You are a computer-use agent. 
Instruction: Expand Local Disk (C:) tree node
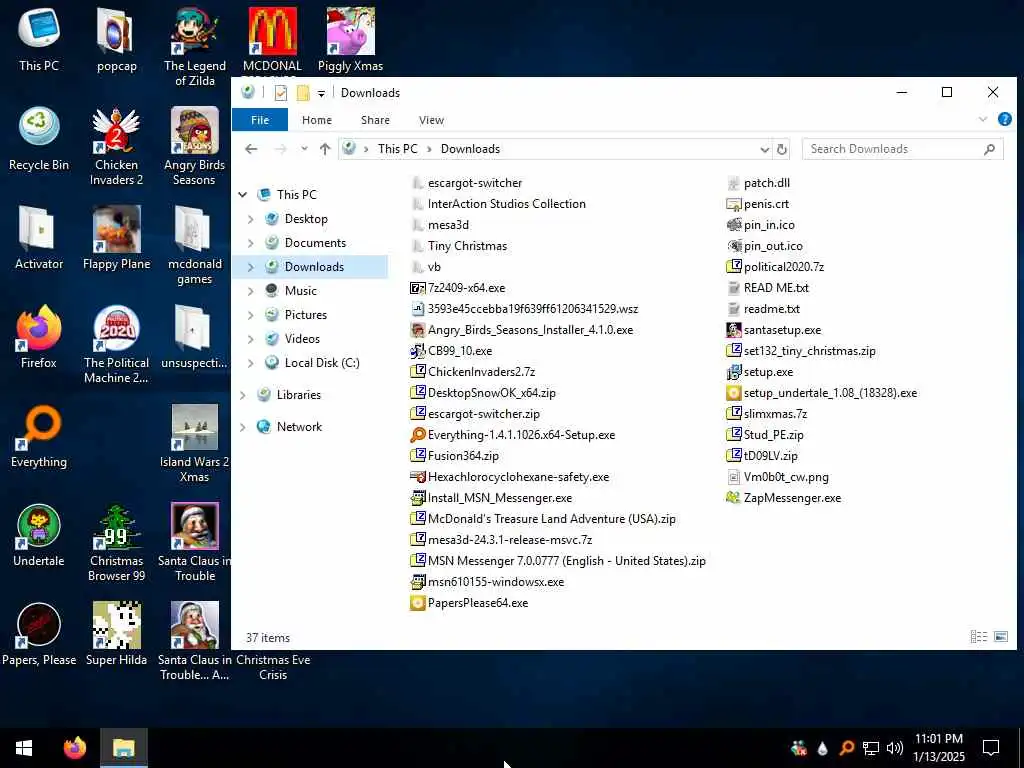[251, 363]
